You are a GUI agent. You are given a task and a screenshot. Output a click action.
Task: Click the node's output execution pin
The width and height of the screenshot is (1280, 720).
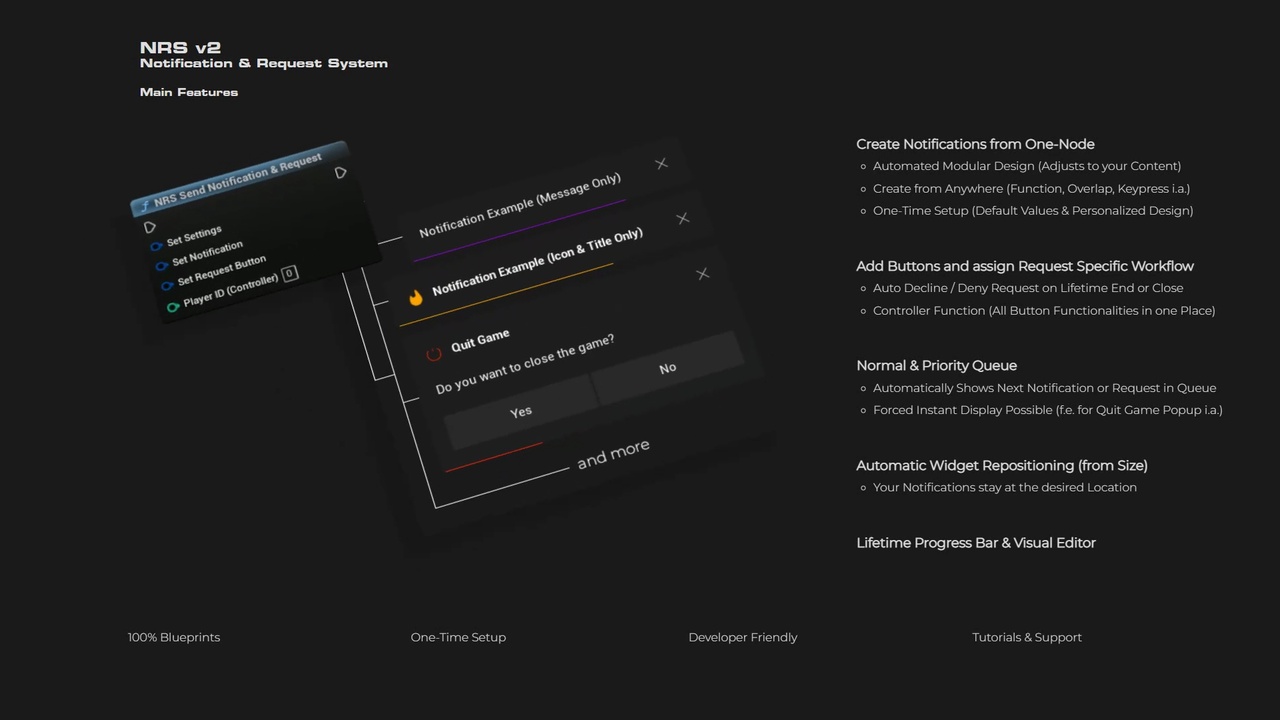point(340,173)
